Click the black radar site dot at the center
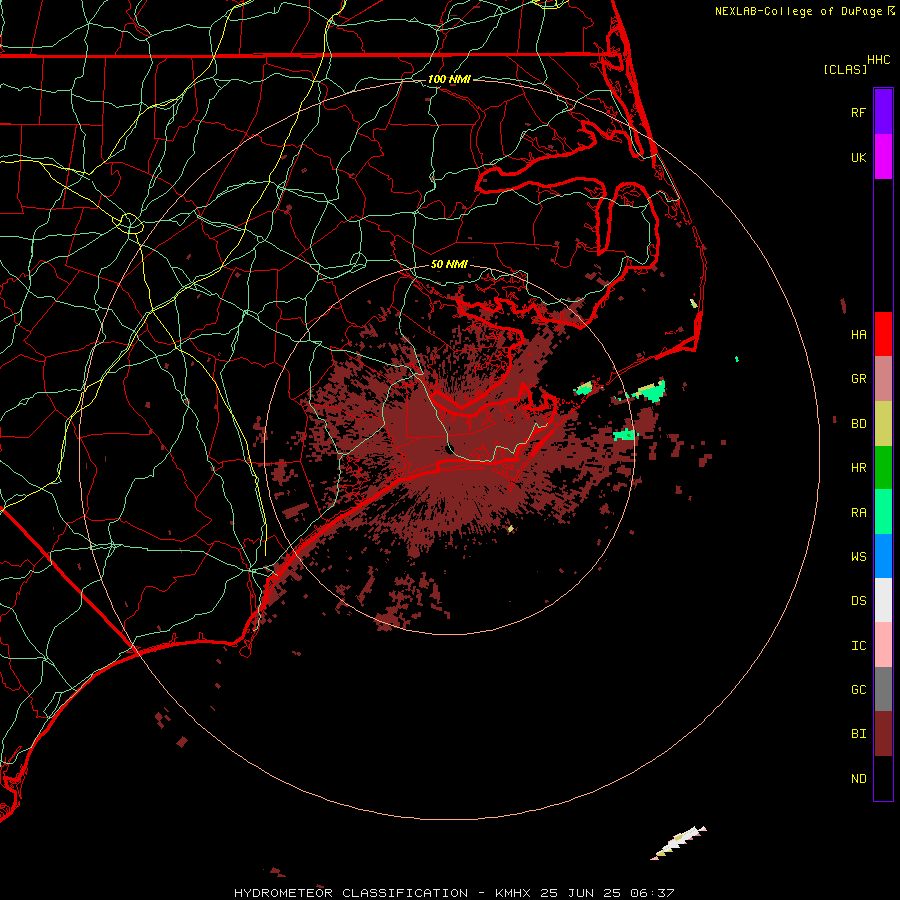The image size is (900, 900). click(x=449, y=449)
